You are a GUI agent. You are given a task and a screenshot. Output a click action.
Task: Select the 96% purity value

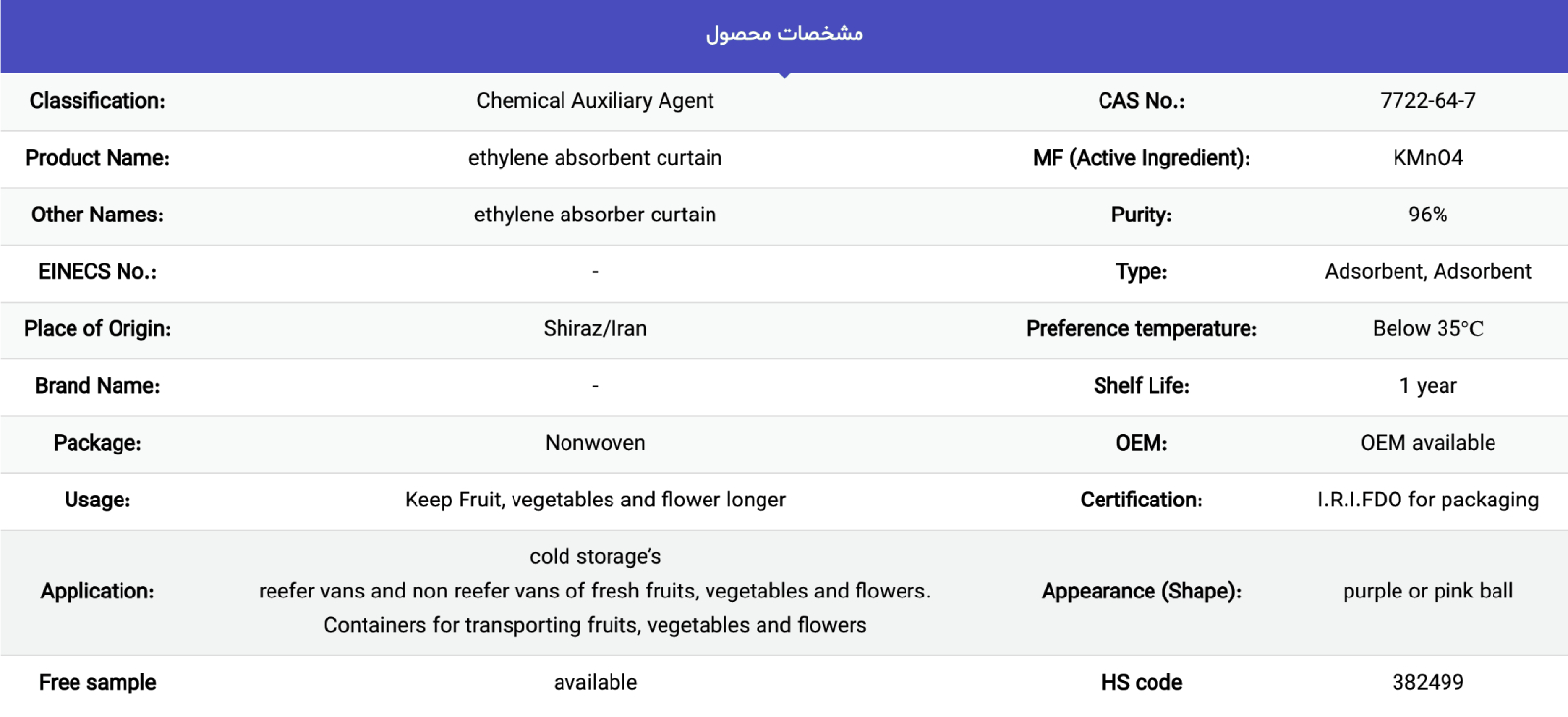[x=1428, y=215]
